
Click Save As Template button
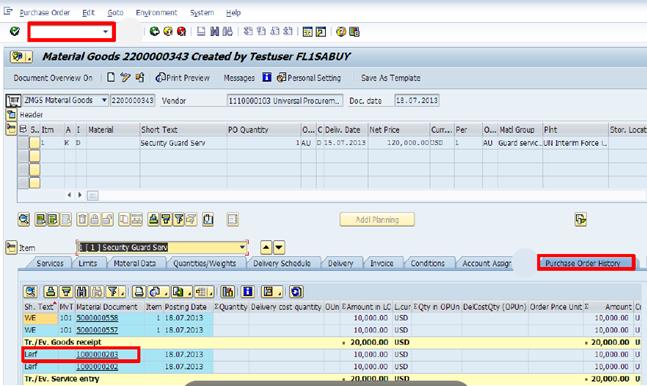390,78
